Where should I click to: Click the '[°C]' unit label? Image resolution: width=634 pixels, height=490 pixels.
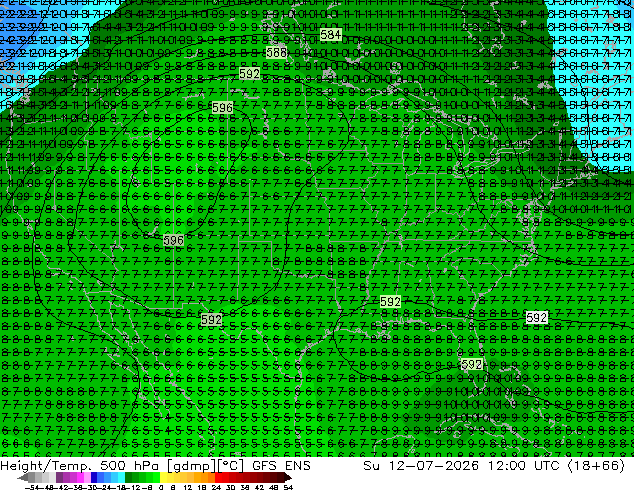[231, 466]
